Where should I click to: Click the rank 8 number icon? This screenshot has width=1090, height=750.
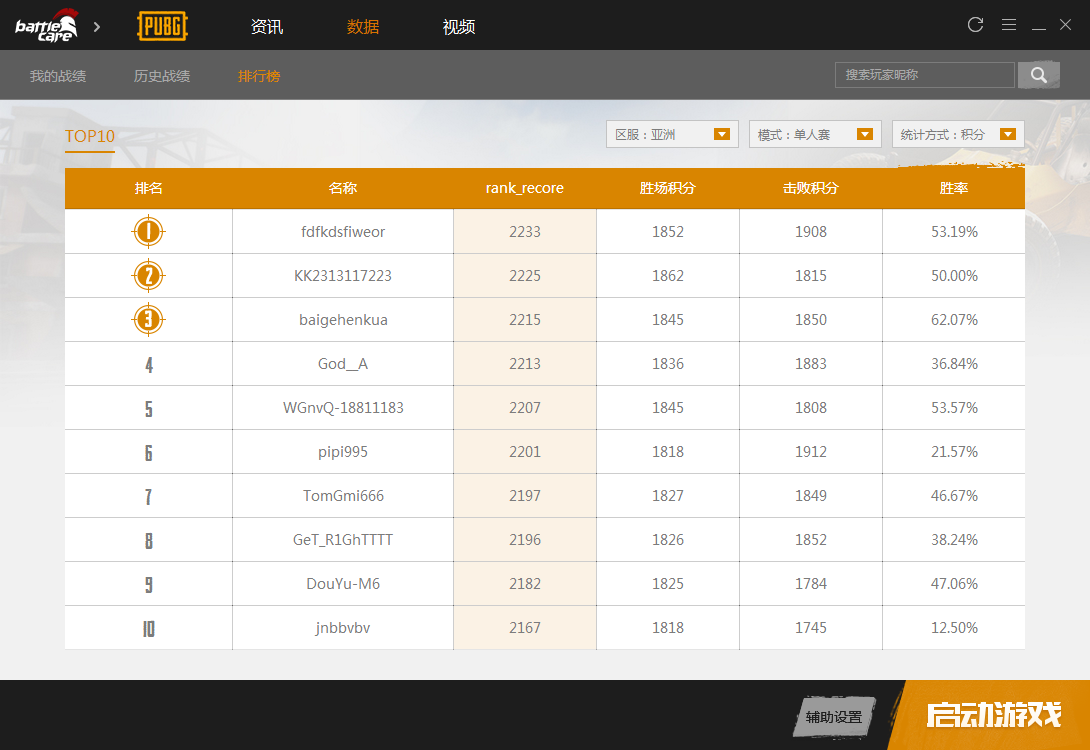[x=149, y=540]
